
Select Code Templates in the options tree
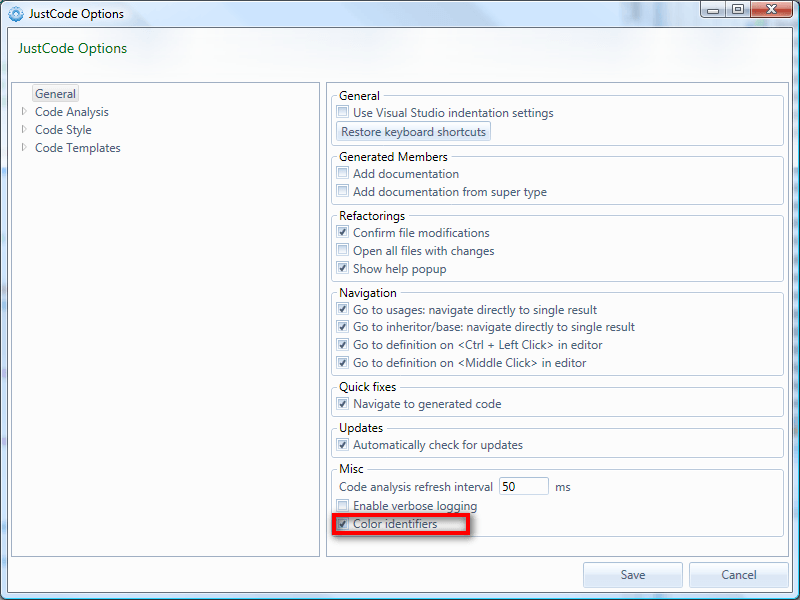[78, 148]
